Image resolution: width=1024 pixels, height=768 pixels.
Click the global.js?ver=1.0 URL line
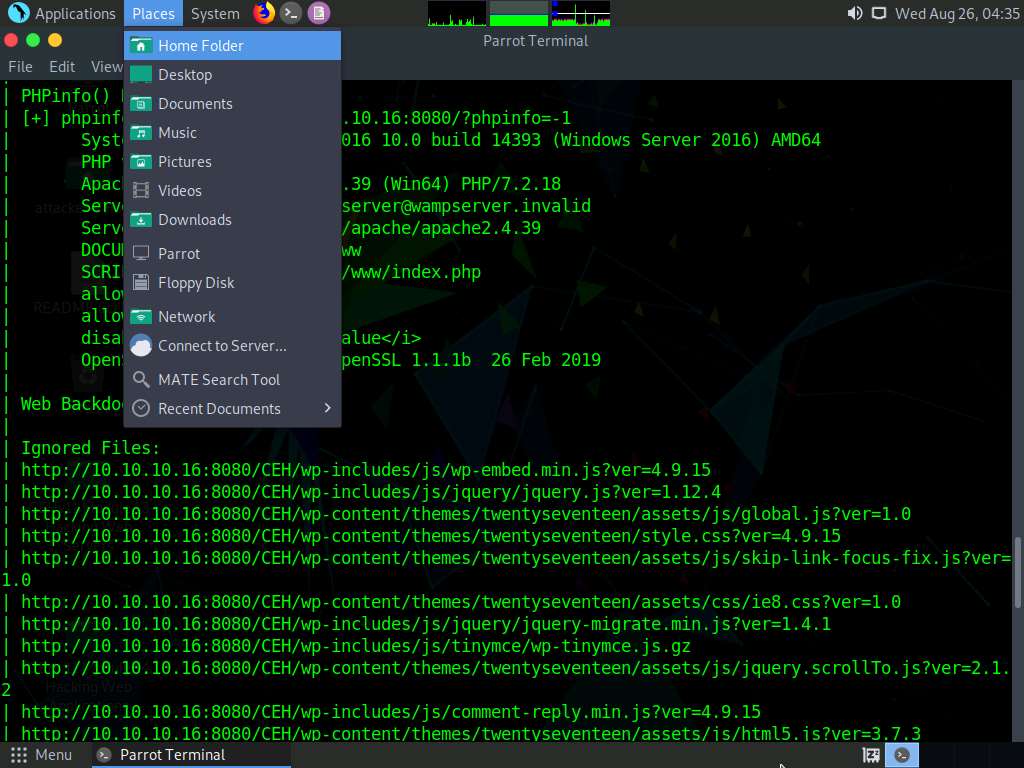(466, 514)
